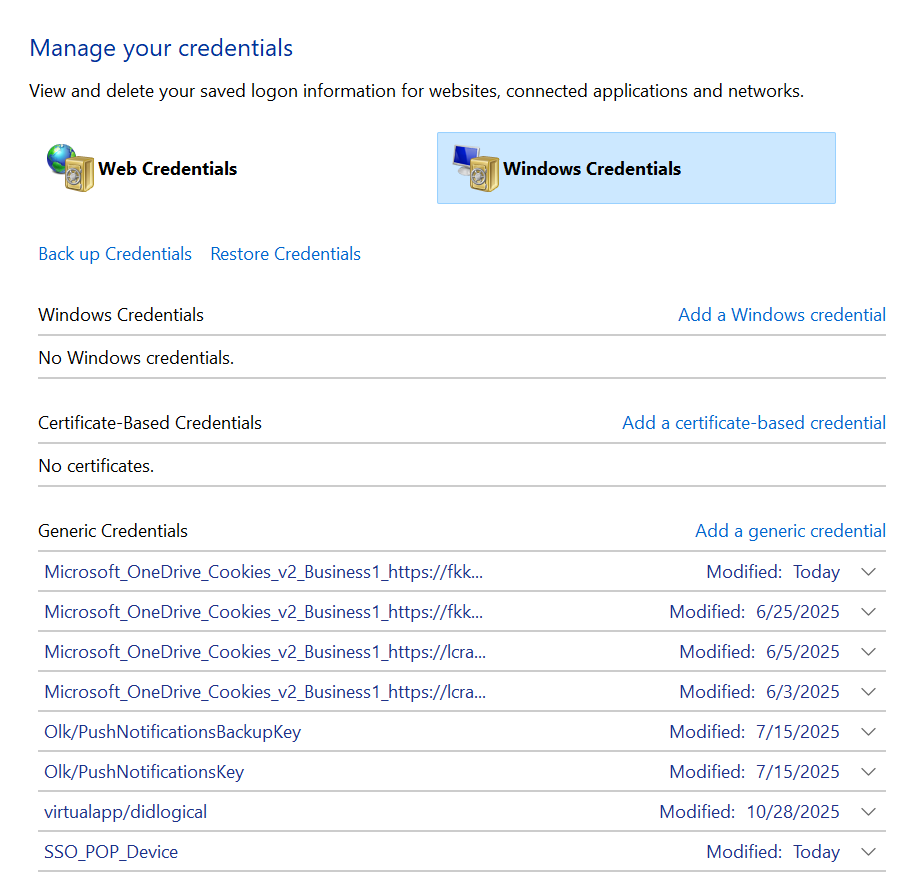919x883 pixels.
Task: Click the Olk/PushNotificationsBackupKey credential name
Action: pyautogui.click(x=172, y=732)
